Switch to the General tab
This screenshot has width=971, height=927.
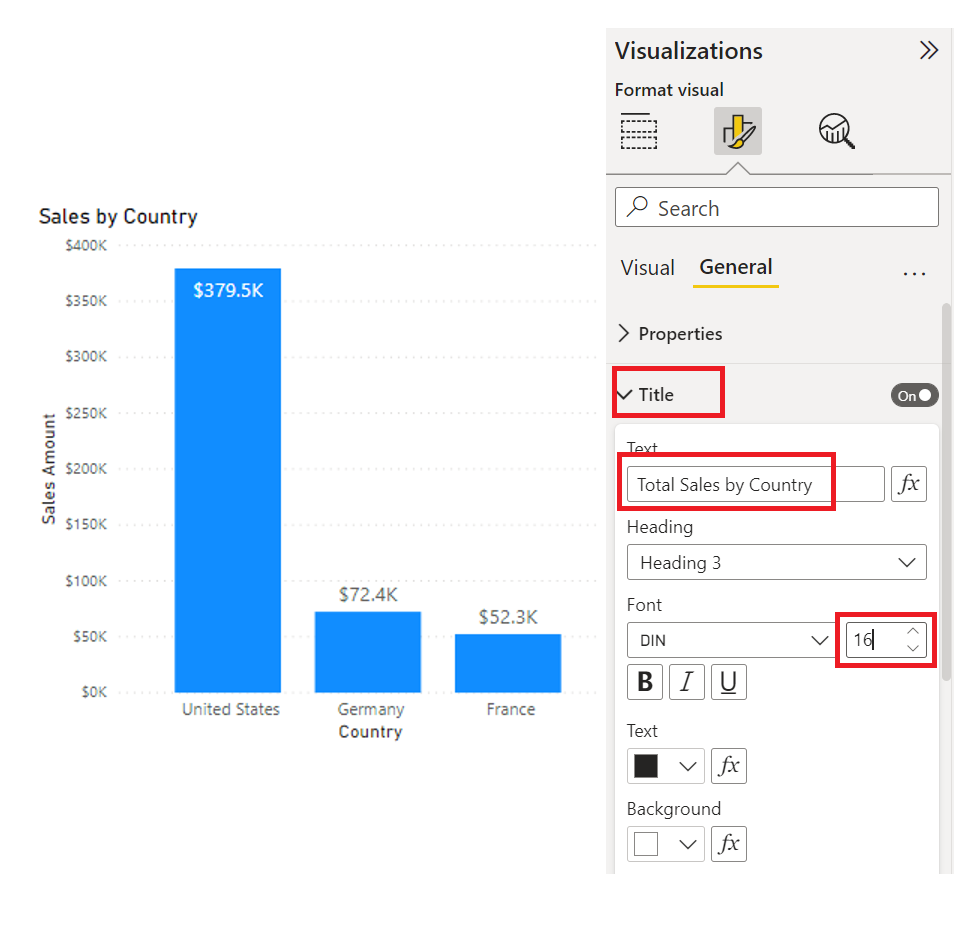736,267
